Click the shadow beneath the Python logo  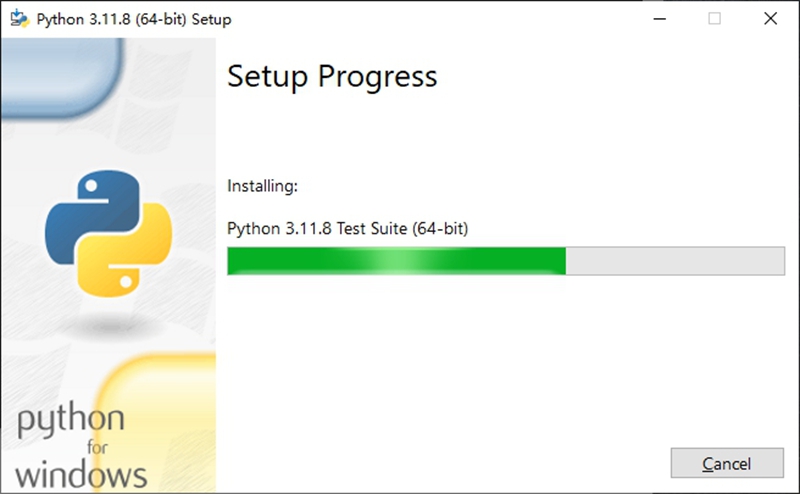(x=109, y=325)
